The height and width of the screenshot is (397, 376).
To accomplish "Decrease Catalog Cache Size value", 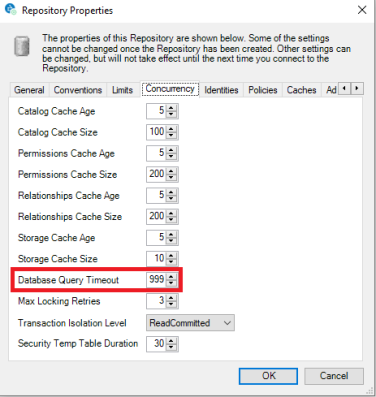I will [x=171, y=135].
